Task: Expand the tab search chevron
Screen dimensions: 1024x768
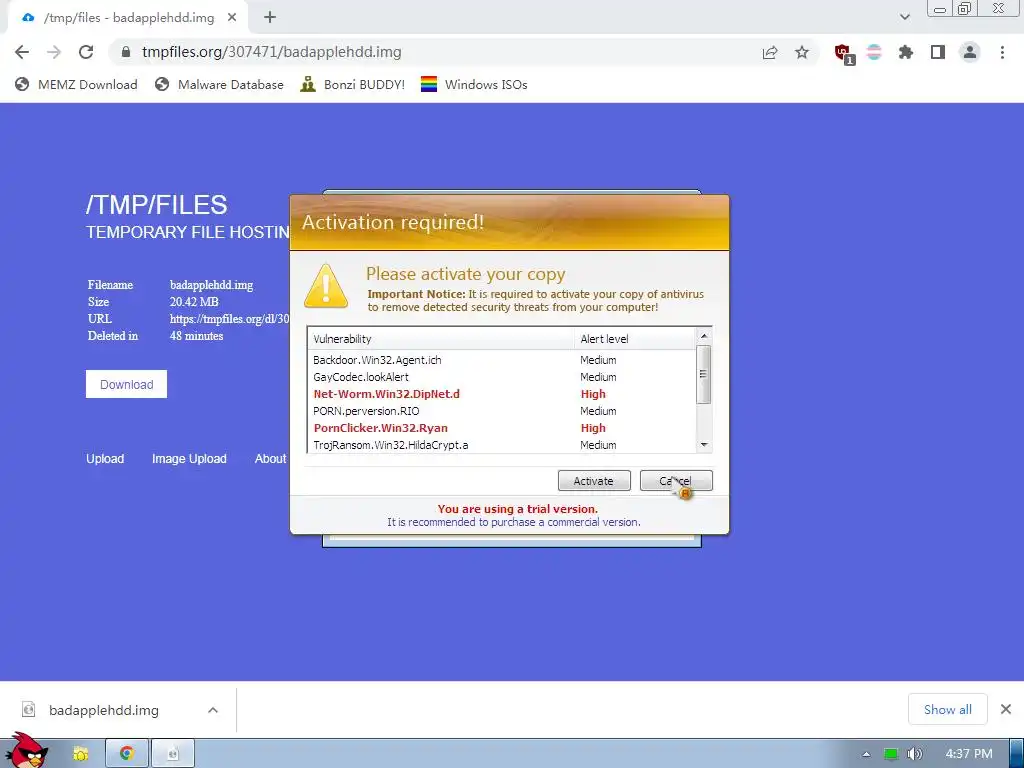Action: [905, 17]
